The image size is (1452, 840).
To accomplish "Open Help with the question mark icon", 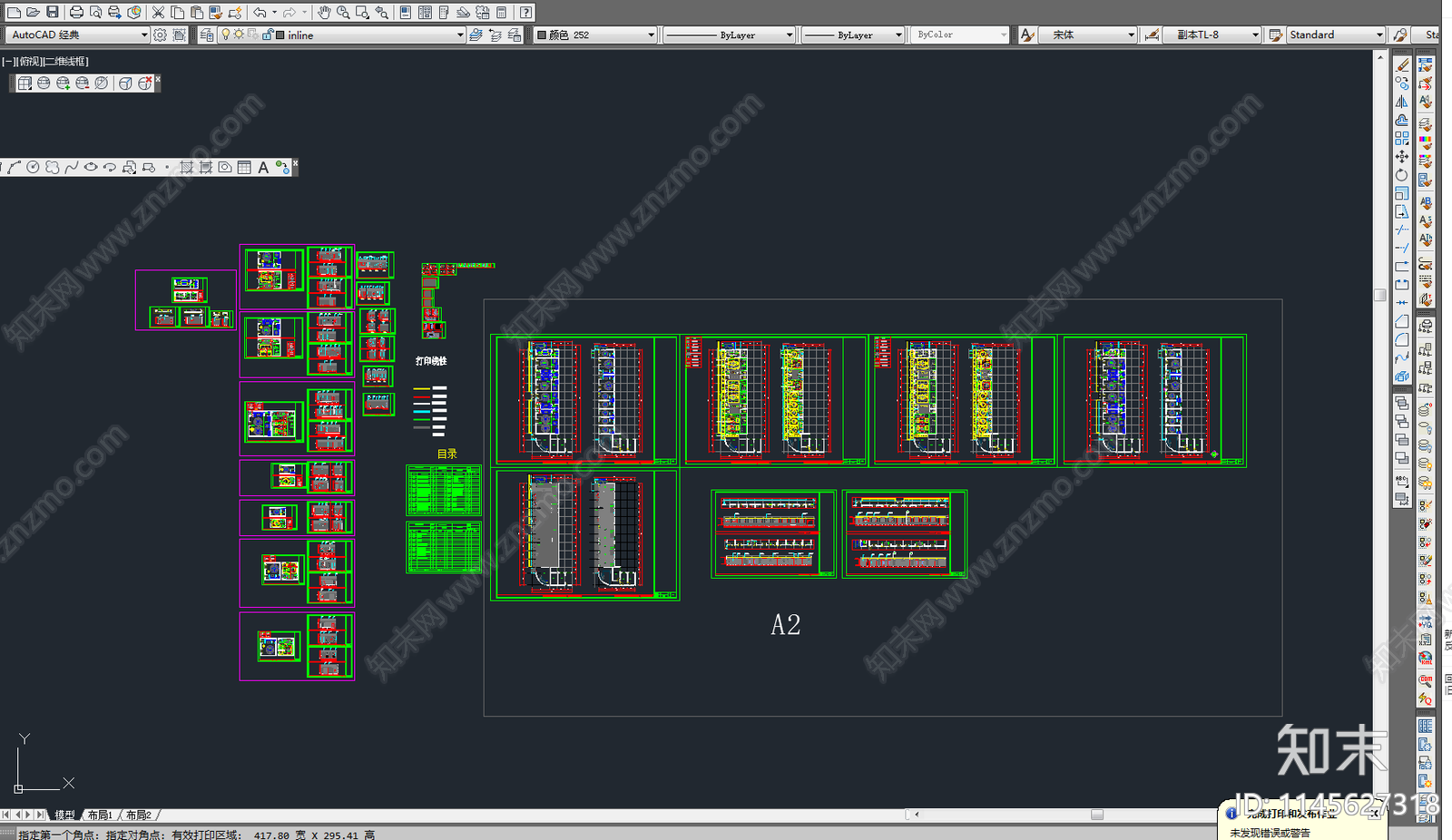I will point(525,13).
